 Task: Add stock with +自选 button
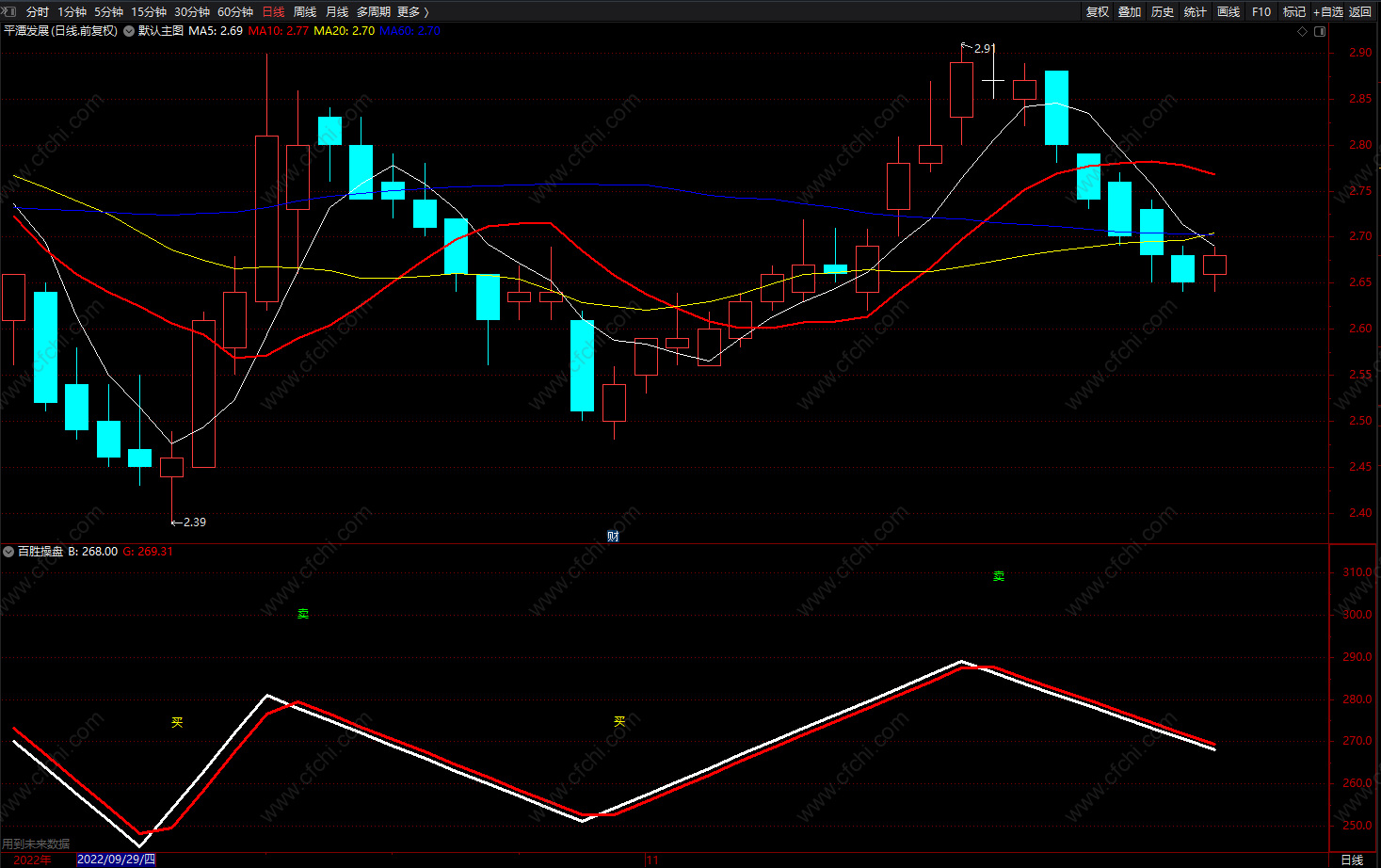(1328, 12)
